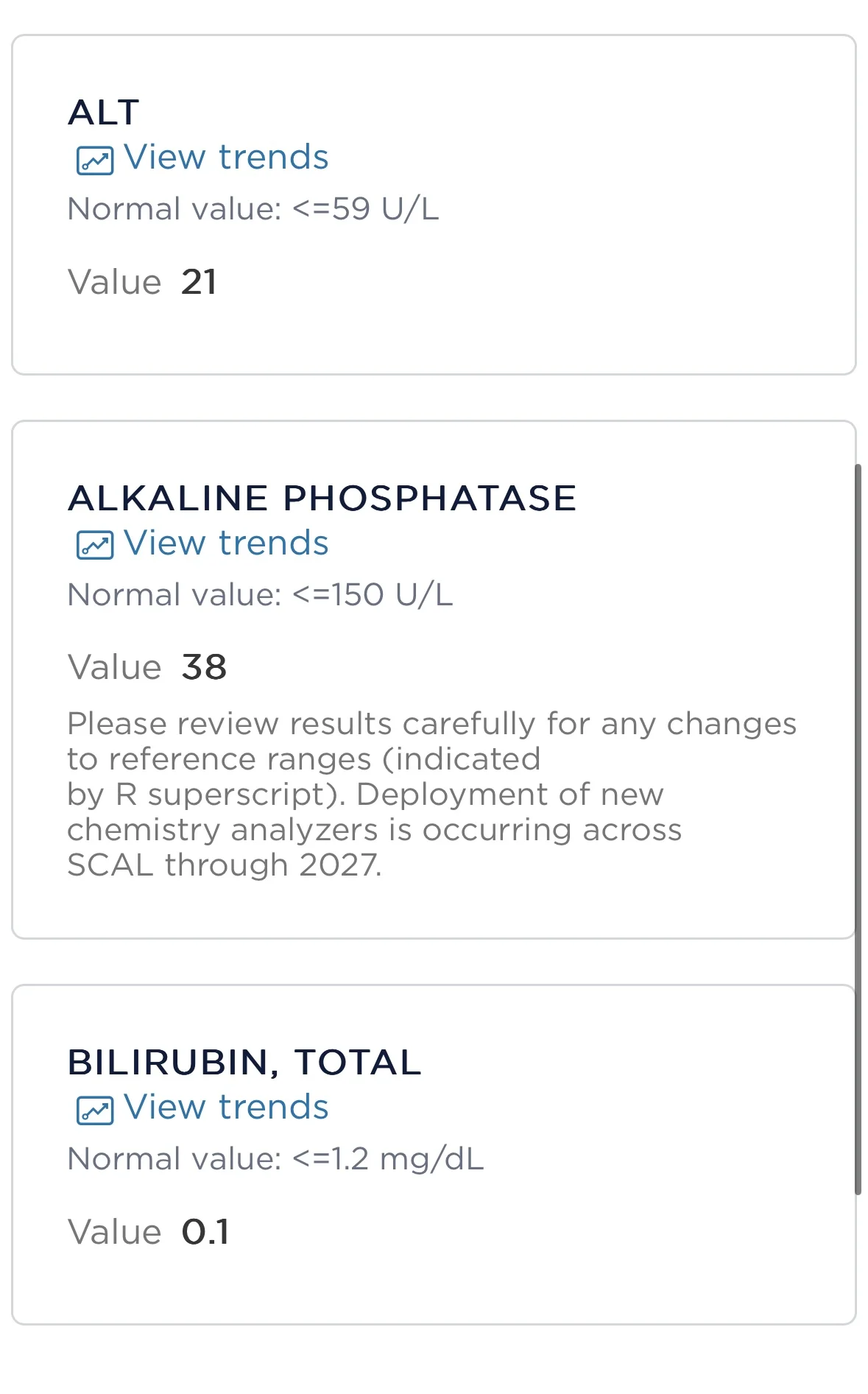Click the "Value" label in the ALT card
The width and height of the screenshot is (868, 1394).
(x=114, y=282)
